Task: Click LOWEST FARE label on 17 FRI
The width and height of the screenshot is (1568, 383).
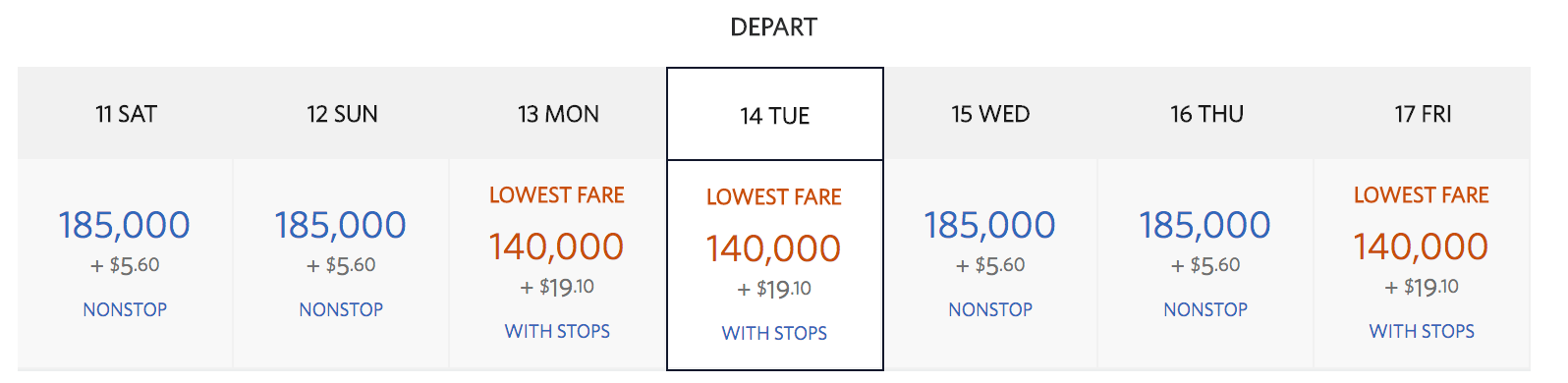Action: pyautogui.click(x=1422, y=195)
